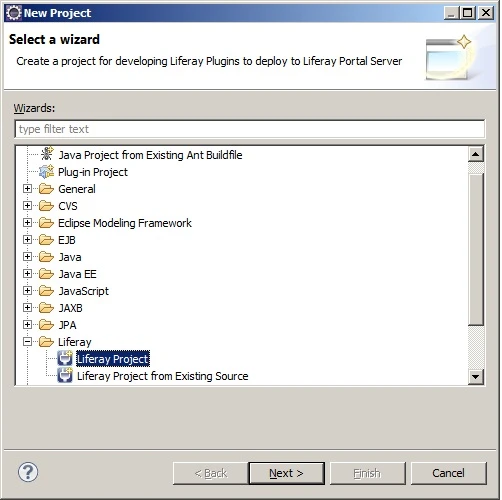Select the Java tree label

(70, 257)
